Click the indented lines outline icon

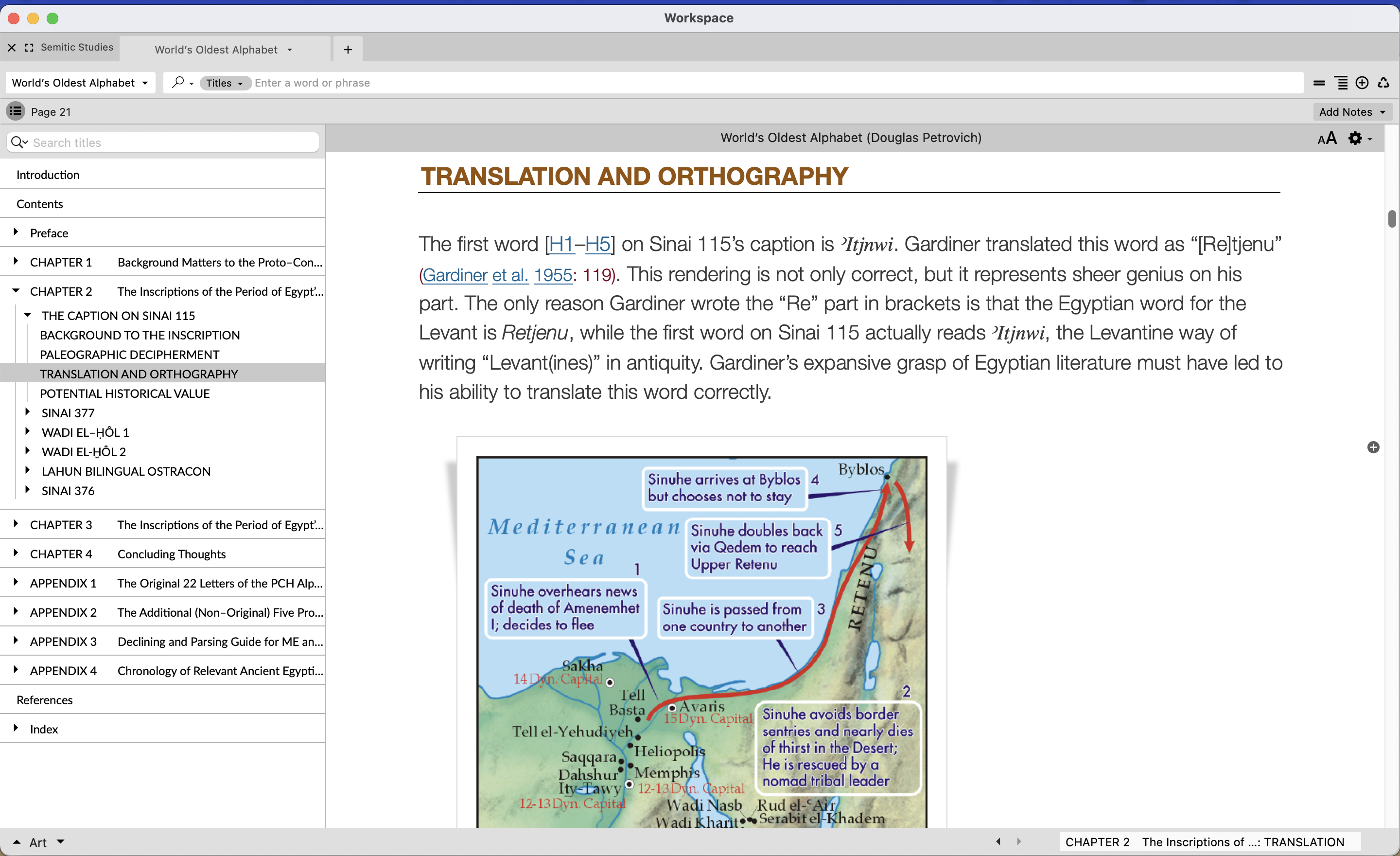1341,83
